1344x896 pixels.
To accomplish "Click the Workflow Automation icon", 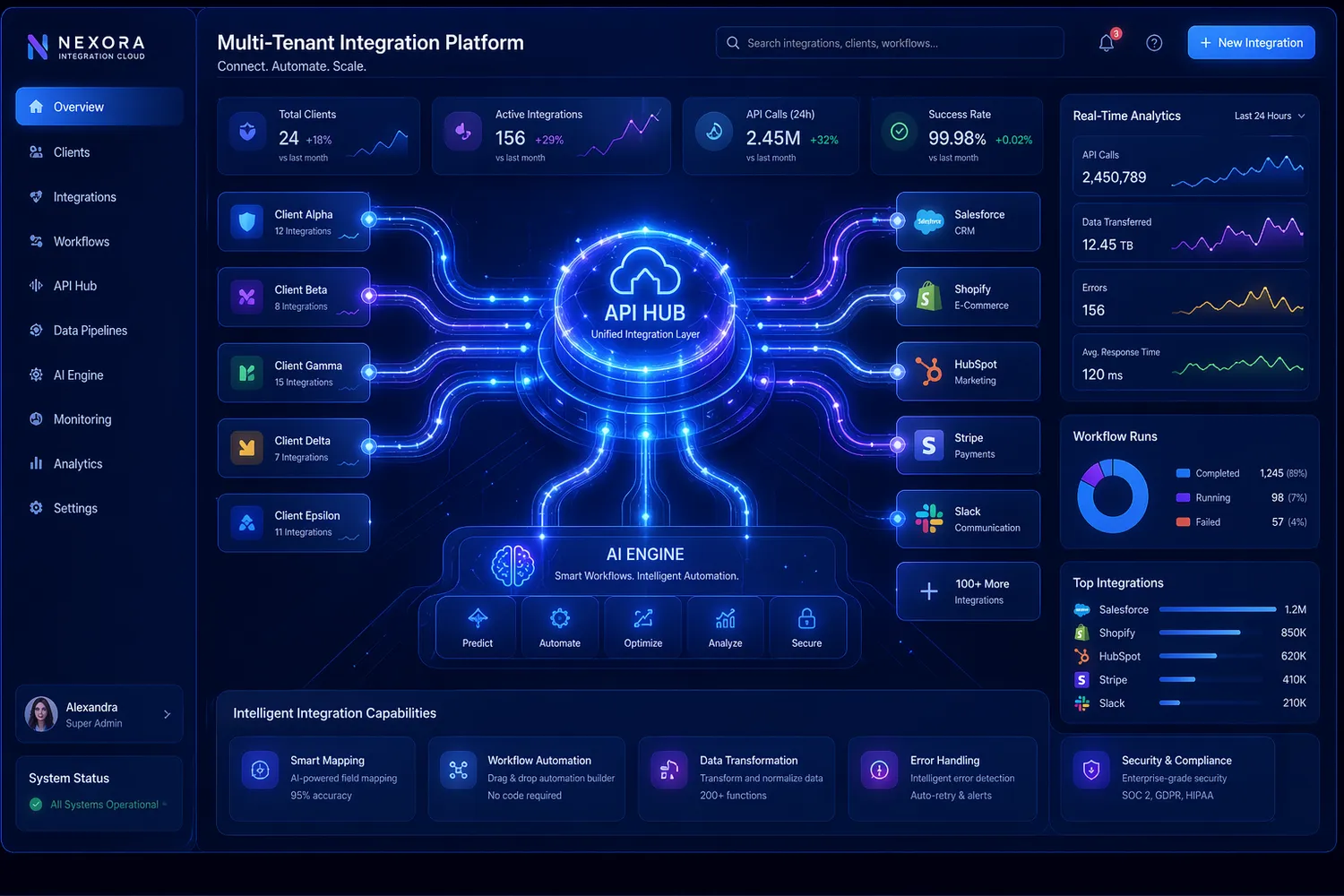I will (459, 770).
